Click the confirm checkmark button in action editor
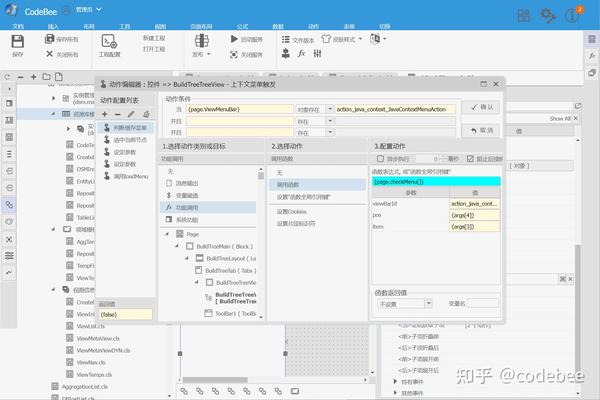Viewport: 600px width, 400px height. coord(481,107)
